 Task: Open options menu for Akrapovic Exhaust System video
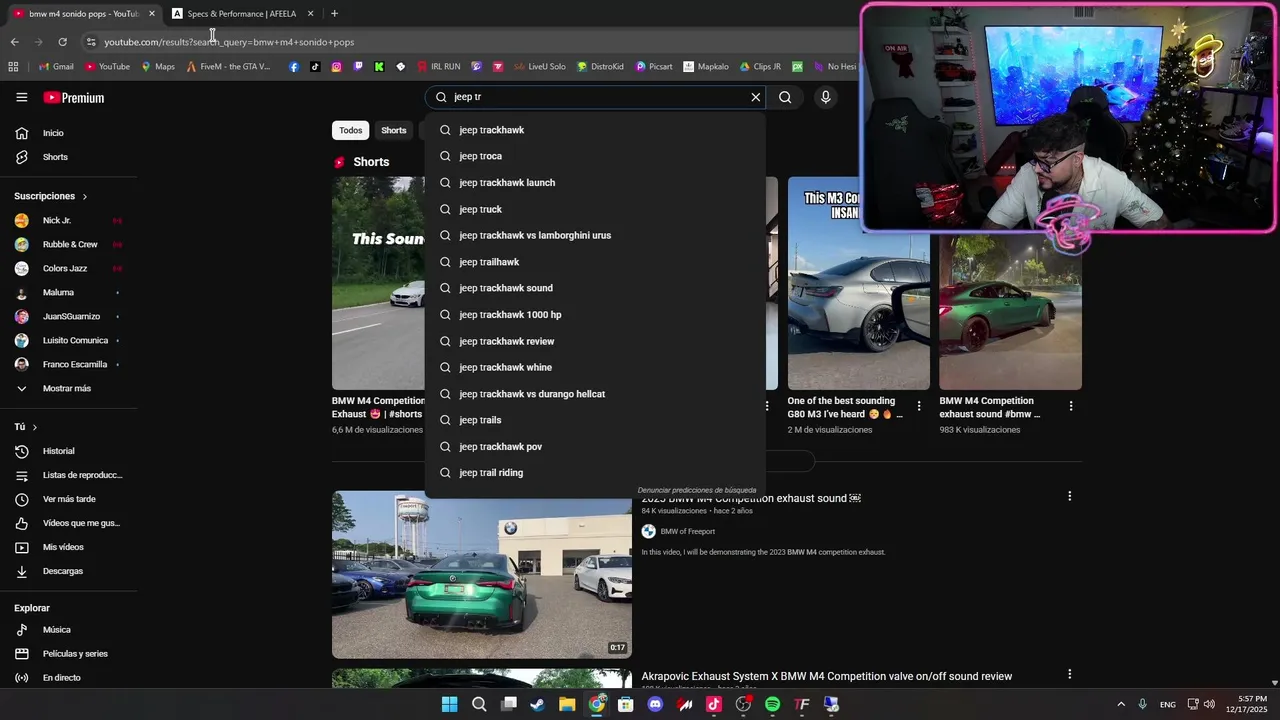click(1069, 675)
